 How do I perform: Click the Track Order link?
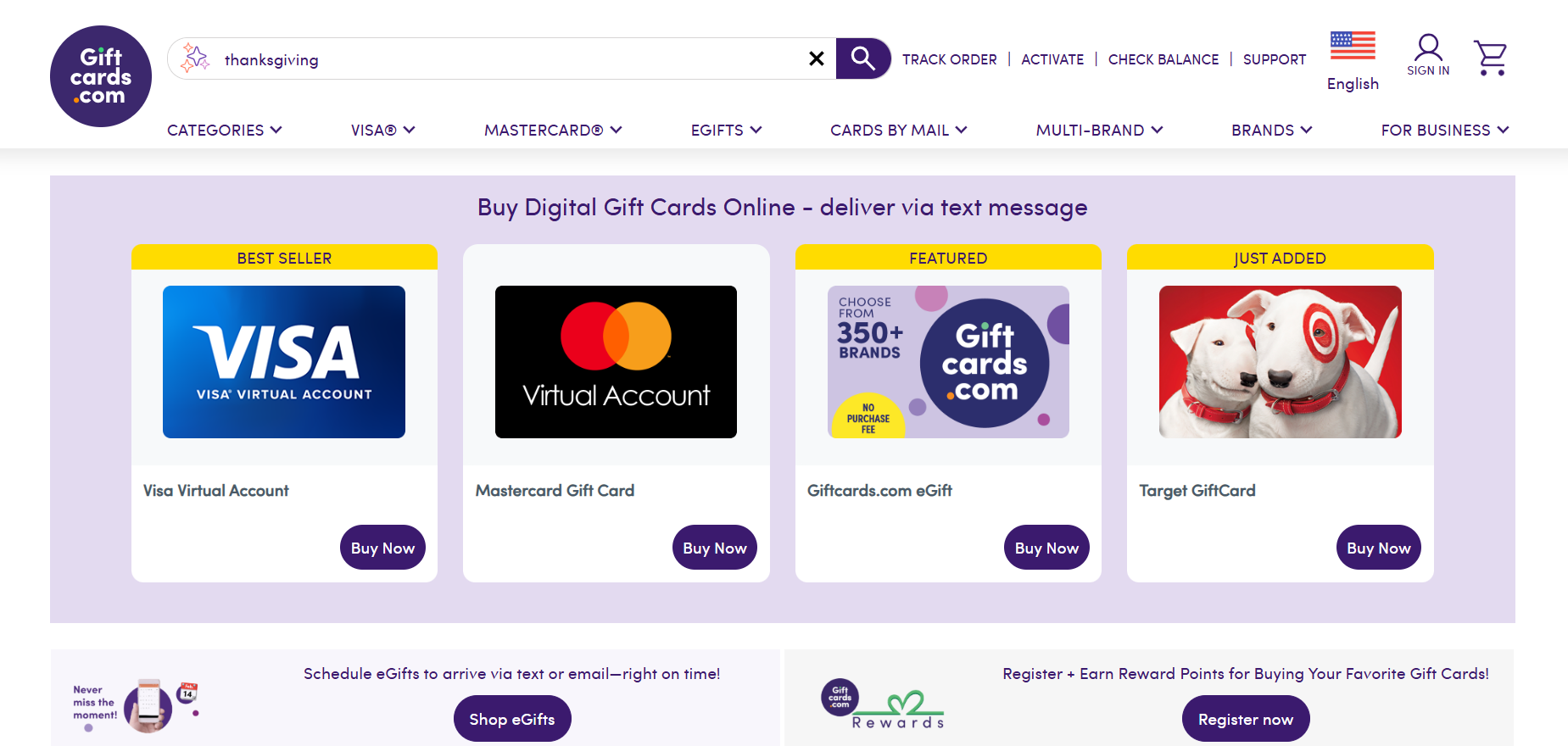coord(949,59)
